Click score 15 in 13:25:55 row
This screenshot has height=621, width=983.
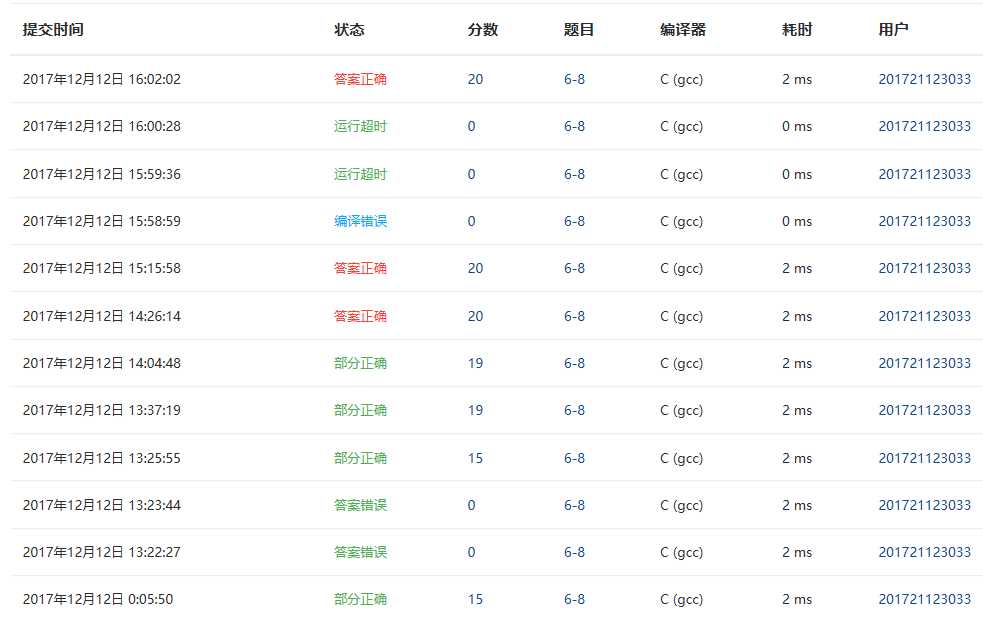click(x=475, y=458)
